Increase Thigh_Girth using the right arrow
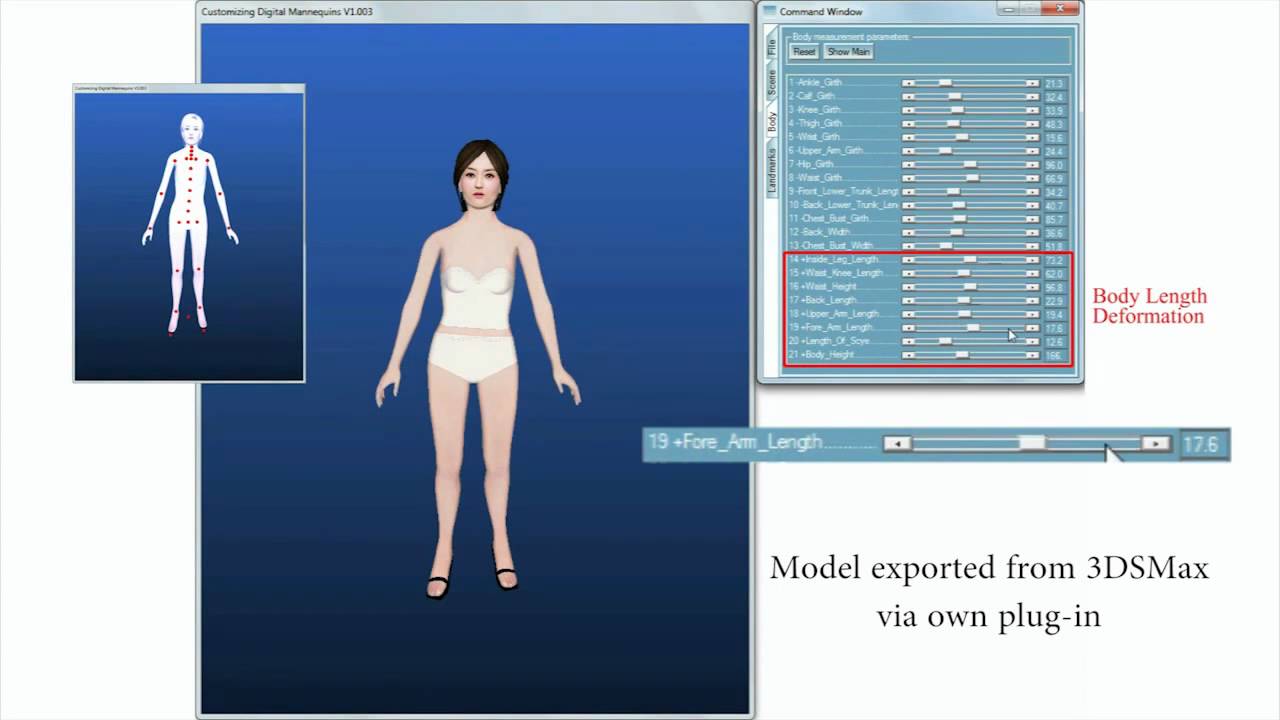1280x720 pixels. coord(1032,124)
